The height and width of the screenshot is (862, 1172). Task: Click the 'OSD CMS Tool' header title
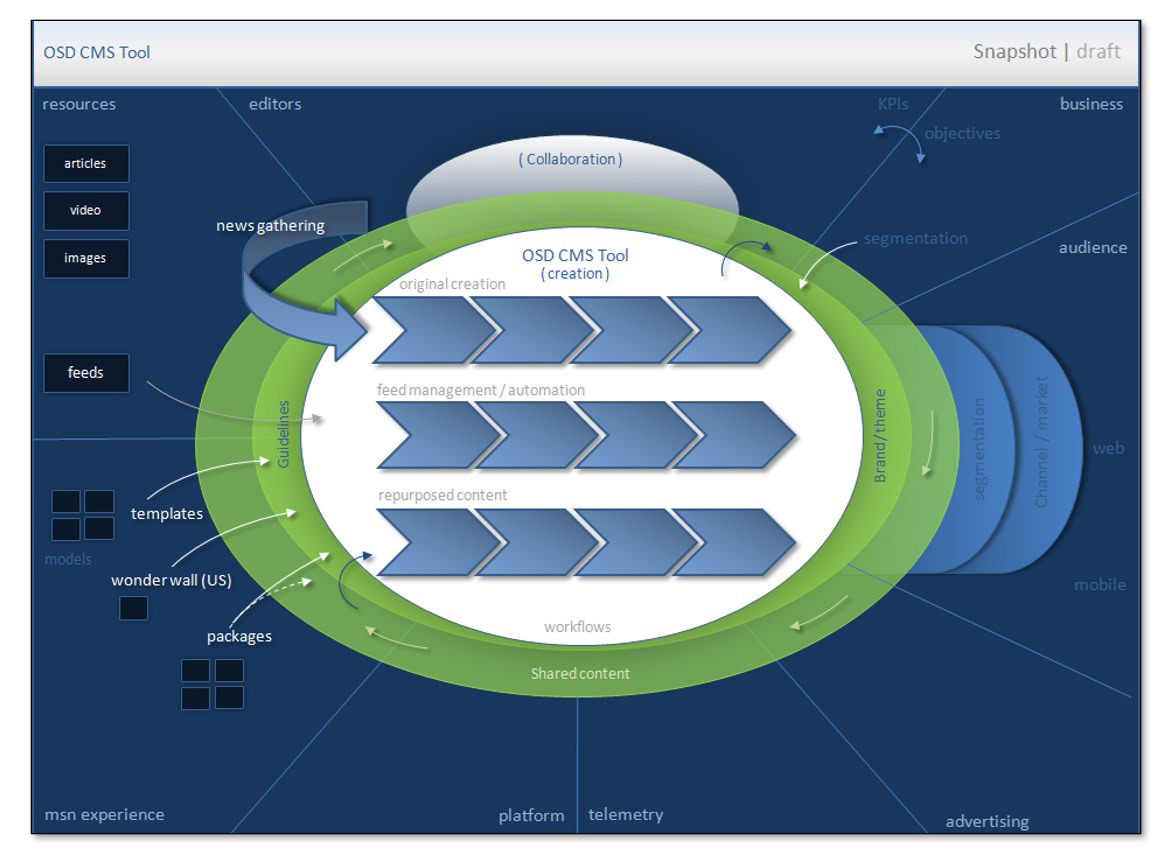point(96,52)
